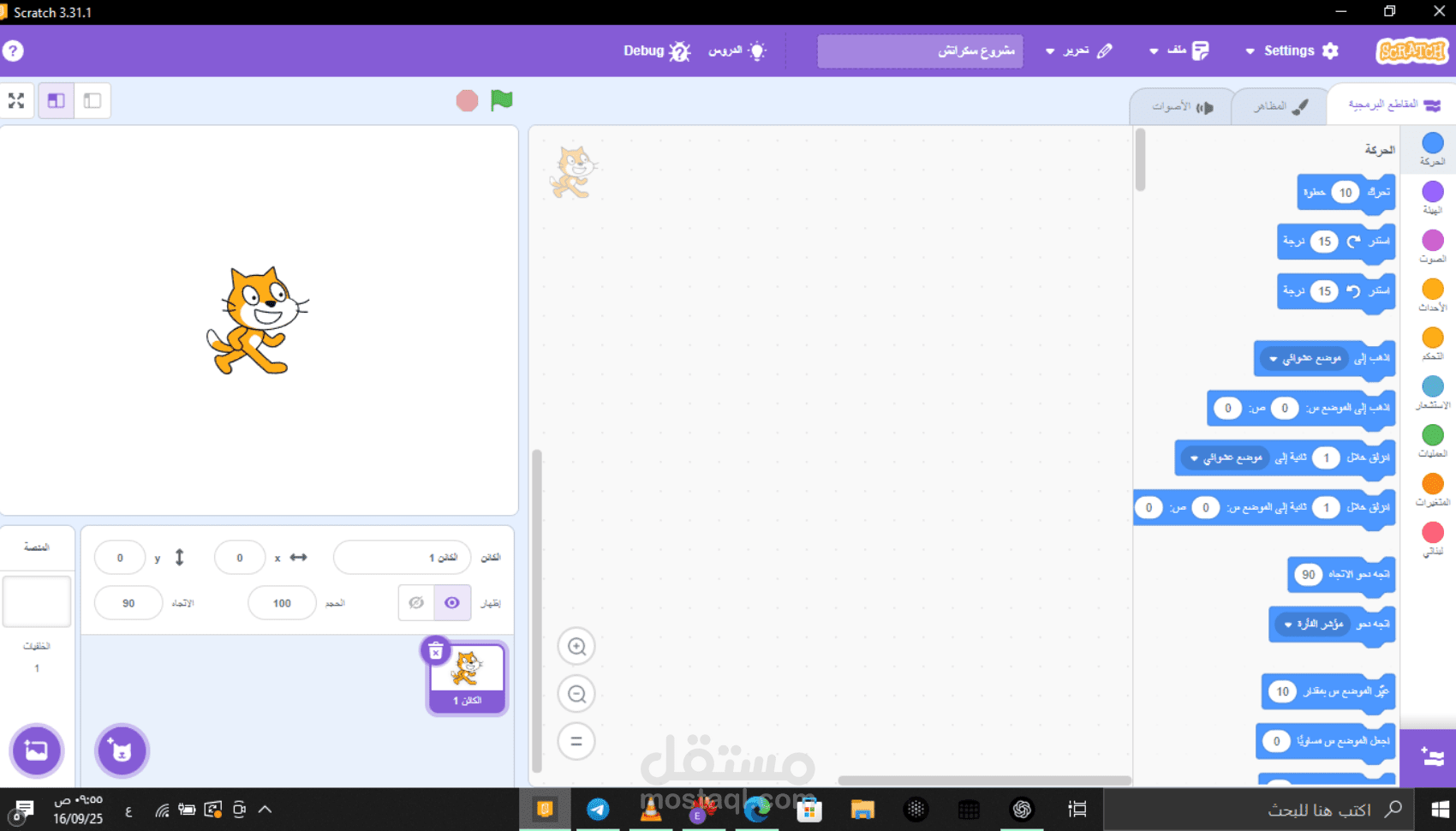The height and width of the screenshot is (831, 1456).
Task: Select the Motion category الحركة
Action: 1432,148
